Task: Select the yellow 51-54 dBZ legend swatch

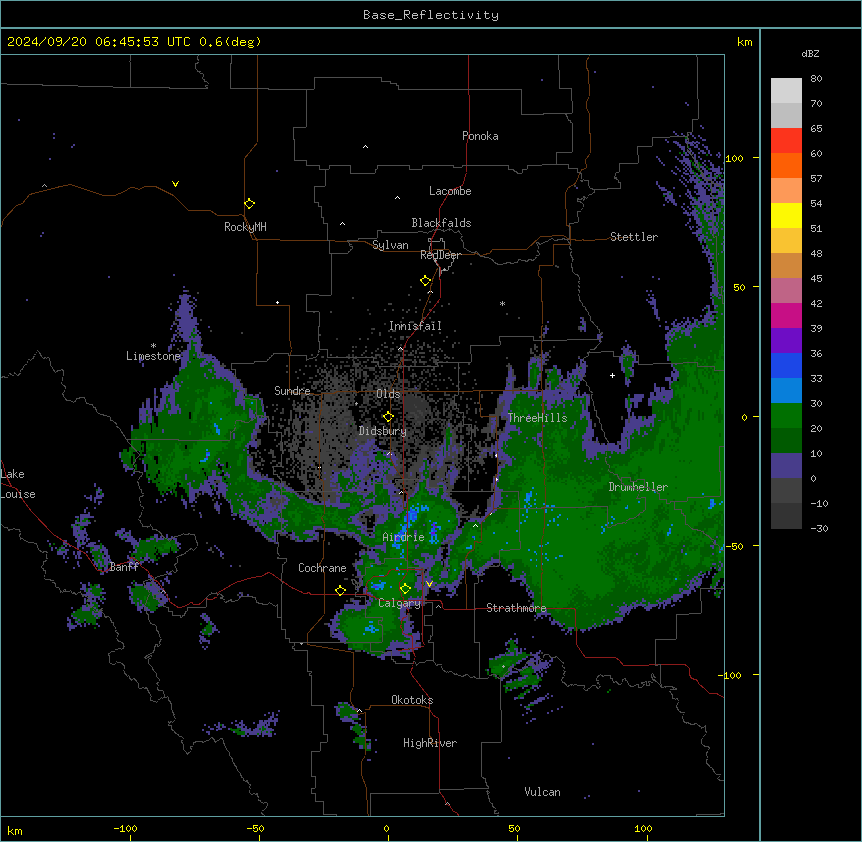Action: tap(786, 215)
